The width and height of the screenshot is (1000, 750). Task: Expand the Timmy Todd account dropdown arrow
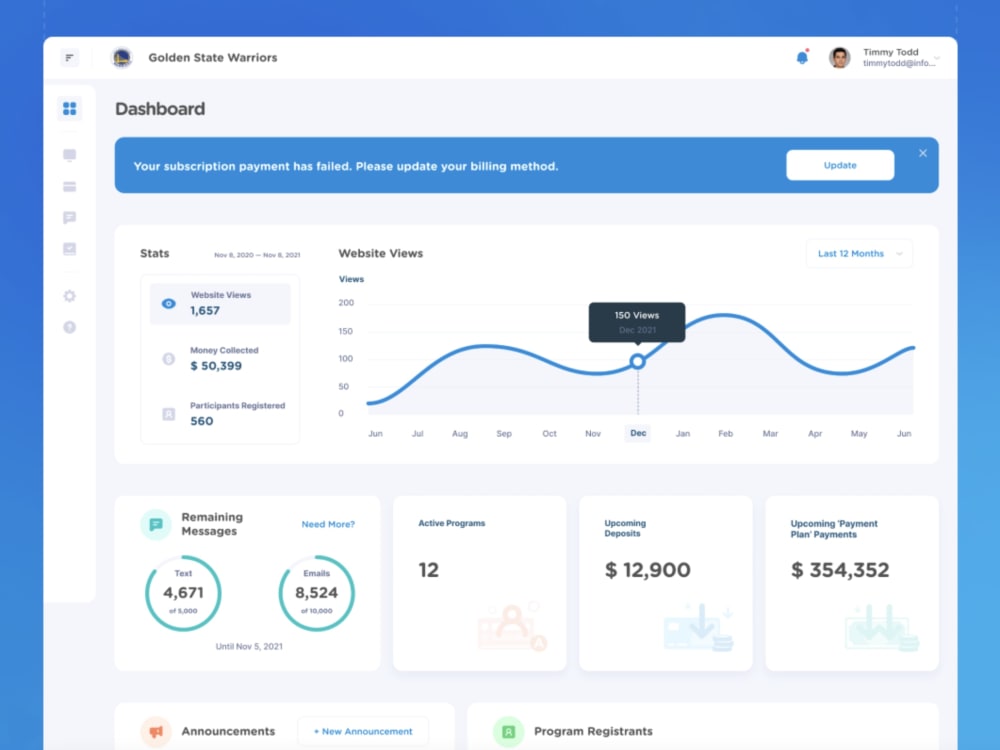937,58
